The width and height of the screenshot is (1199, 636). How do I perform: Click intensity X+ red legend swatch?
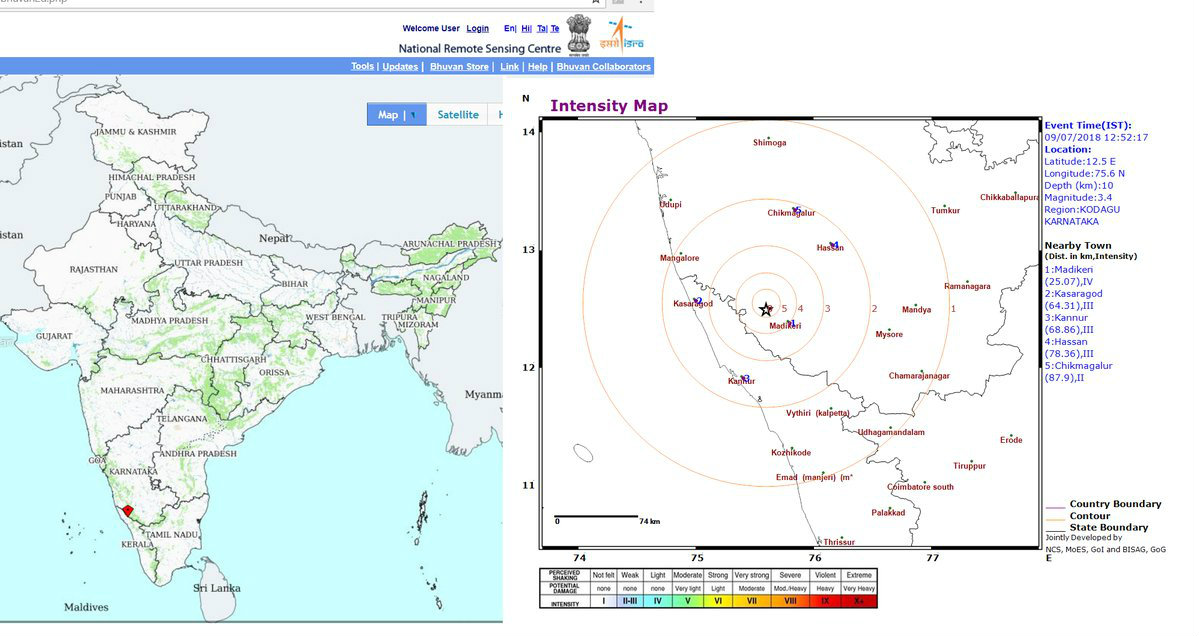[859, 602]
